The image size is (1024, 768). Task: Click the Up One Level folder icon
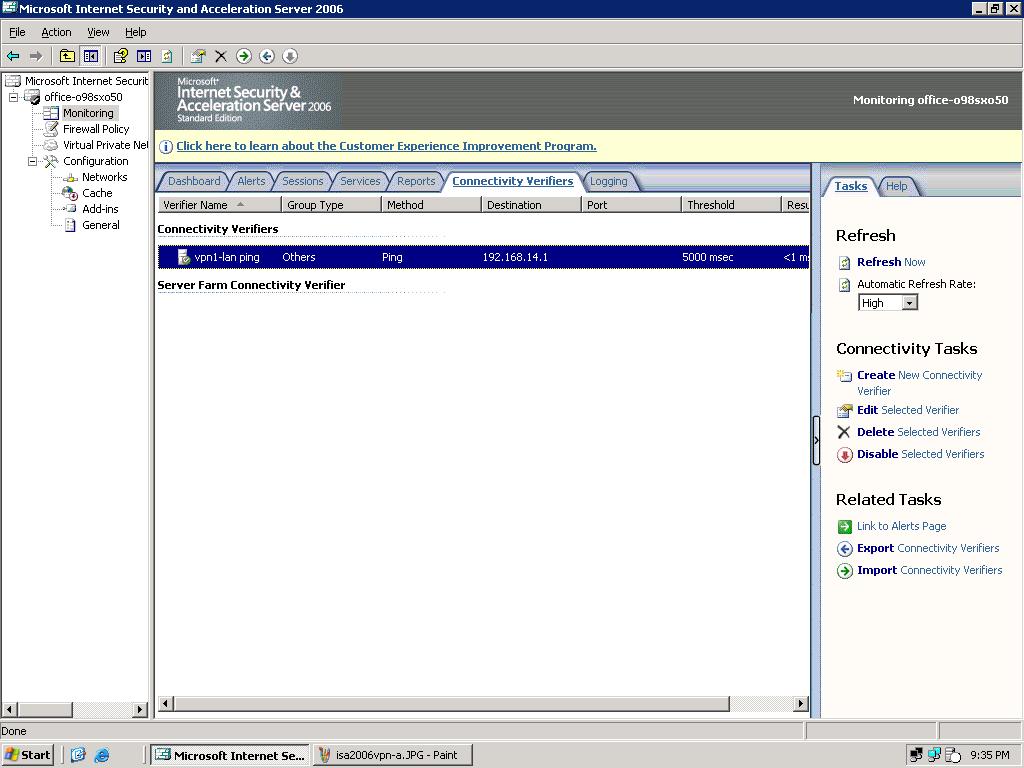click(67, 56)
